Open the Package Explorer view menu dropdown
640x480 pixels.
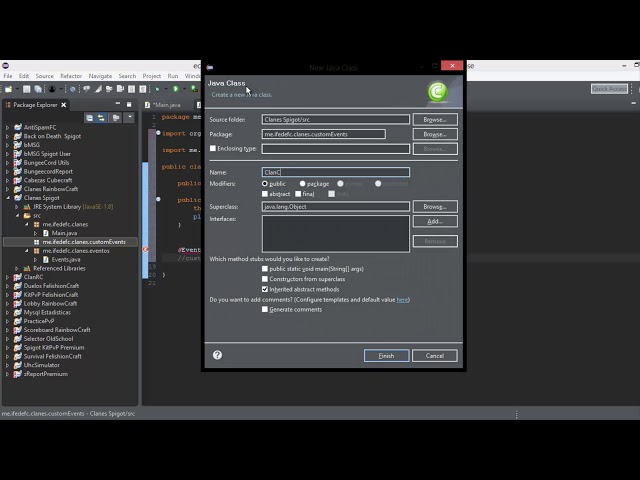click(x=129, y=118)
